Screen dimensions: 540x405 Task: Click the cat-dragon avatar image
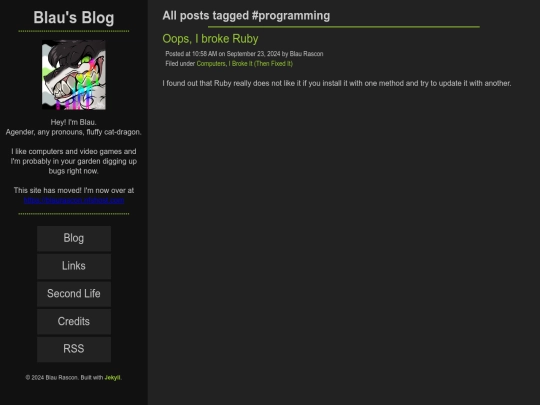coord(74,75)
